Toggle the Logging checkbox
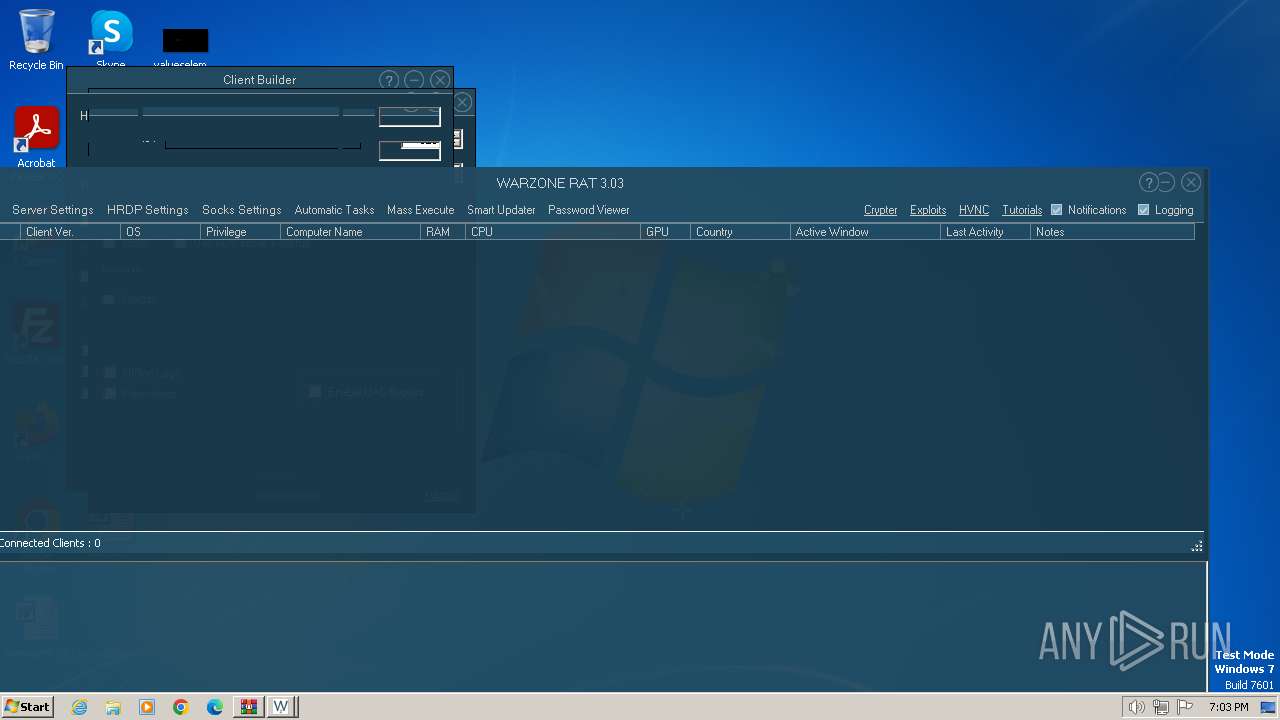This screenshot has width=1280, height=720. click(x=1143, y=210)
